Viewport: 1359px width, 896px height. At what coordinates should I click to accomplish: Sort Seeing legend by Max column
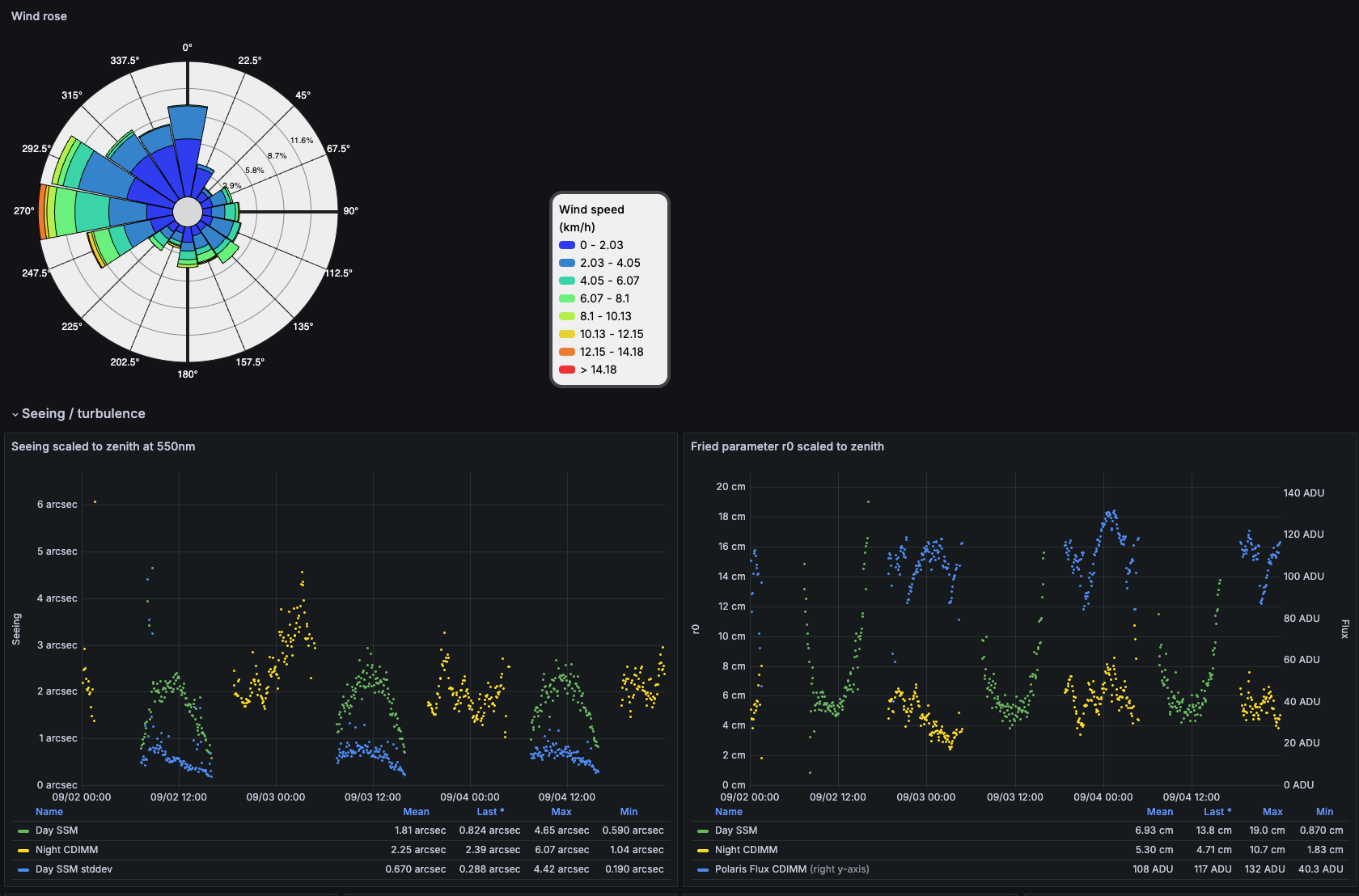click(x=561, y=811)
